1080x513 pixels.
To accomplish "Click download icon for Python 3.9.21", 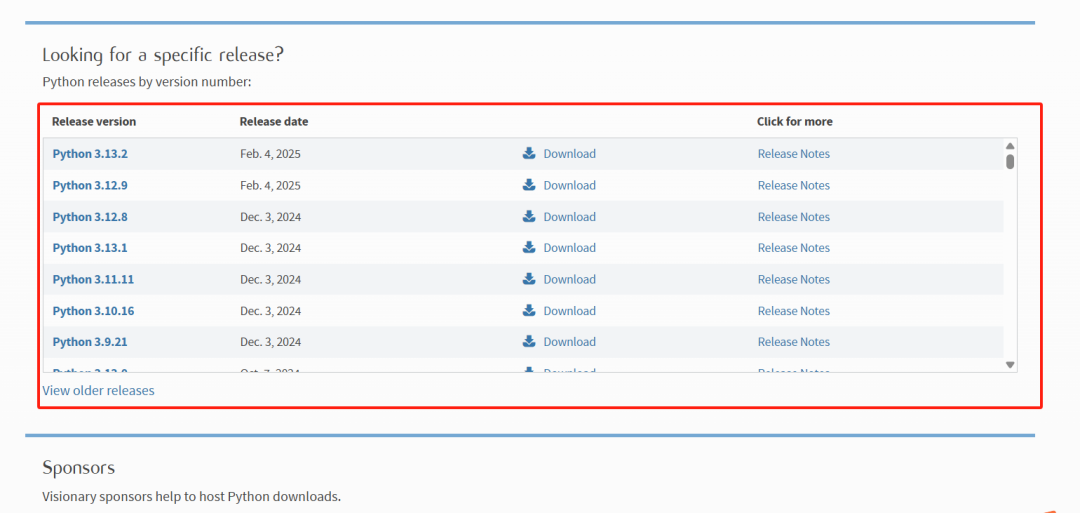I will click(529, 342).
